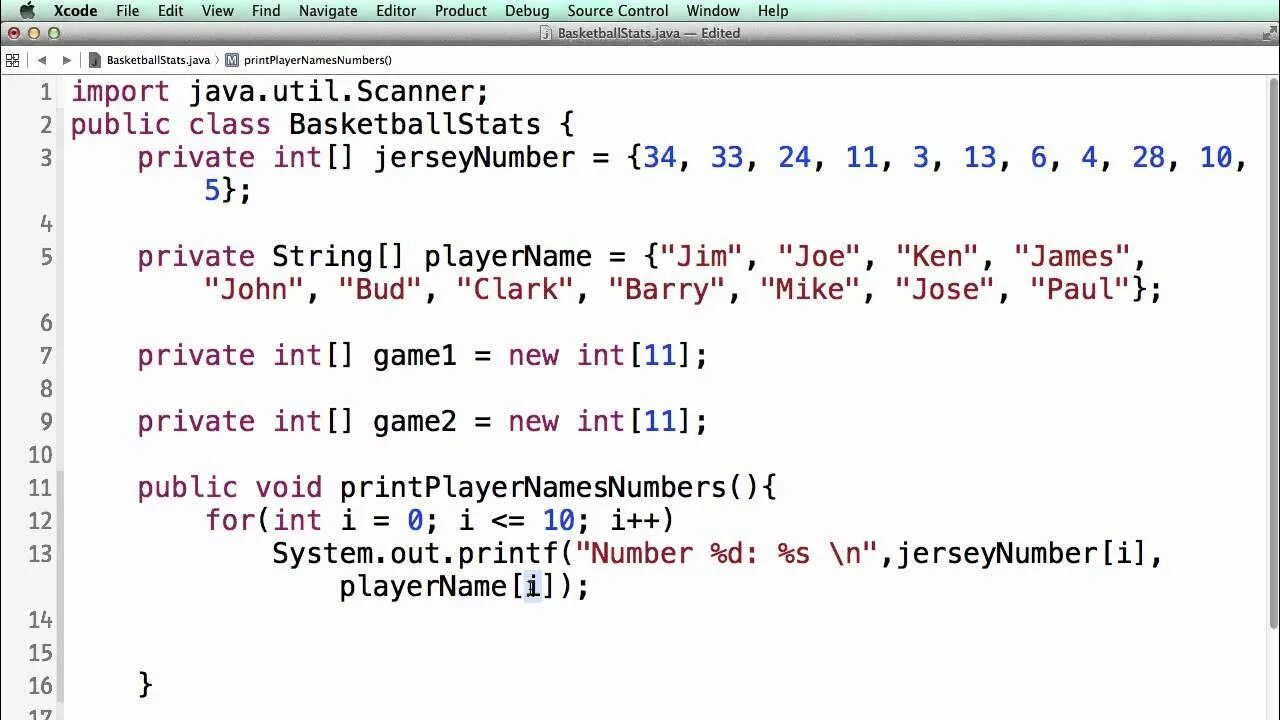This screenshot has width=1280, height=720.
Task: Go back with the left arrow
Action: (x=42, y=60)
